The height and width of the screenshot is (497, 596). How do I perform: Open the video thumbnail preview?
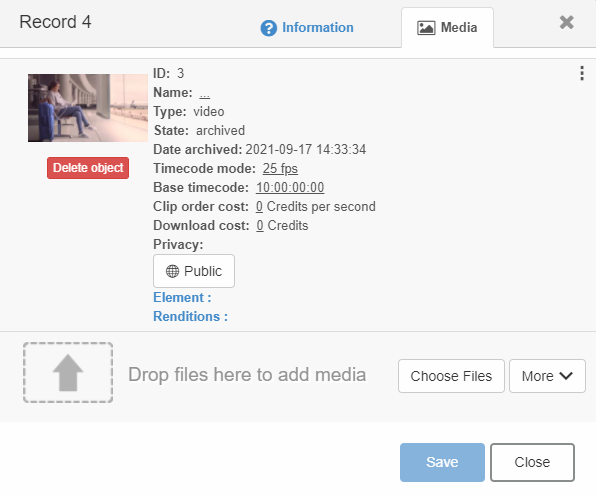coord(88,108)
